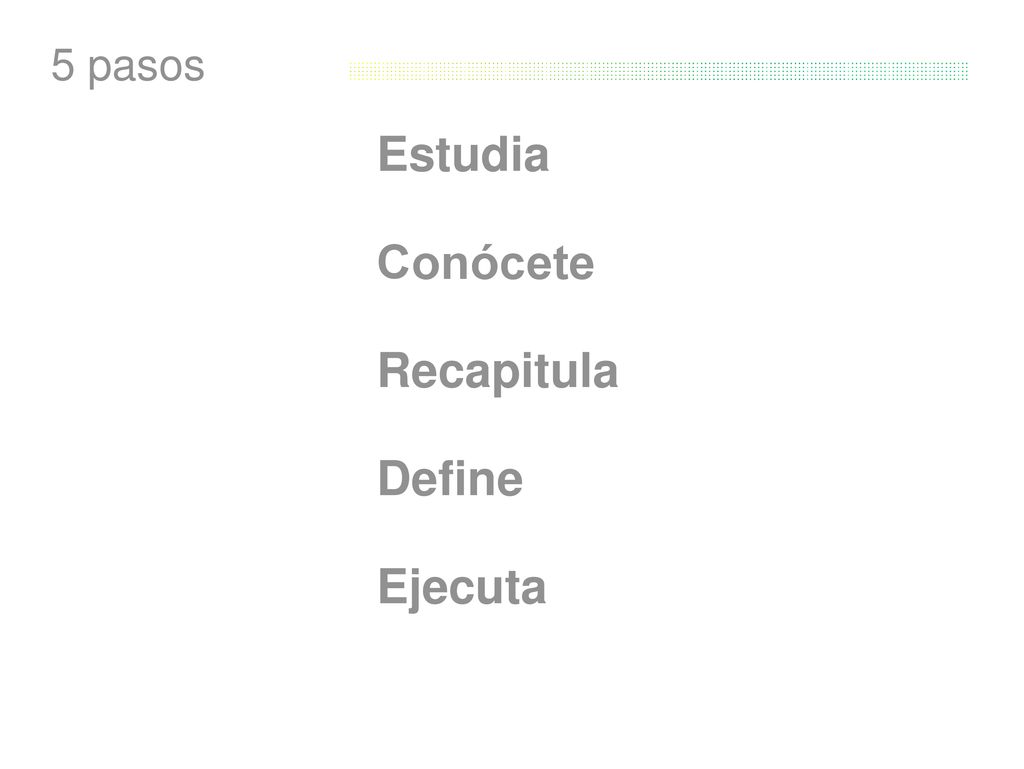The height and width of the screenshot is (769, 1024).
Task: Select the word 'Define'
Action: 450,478
